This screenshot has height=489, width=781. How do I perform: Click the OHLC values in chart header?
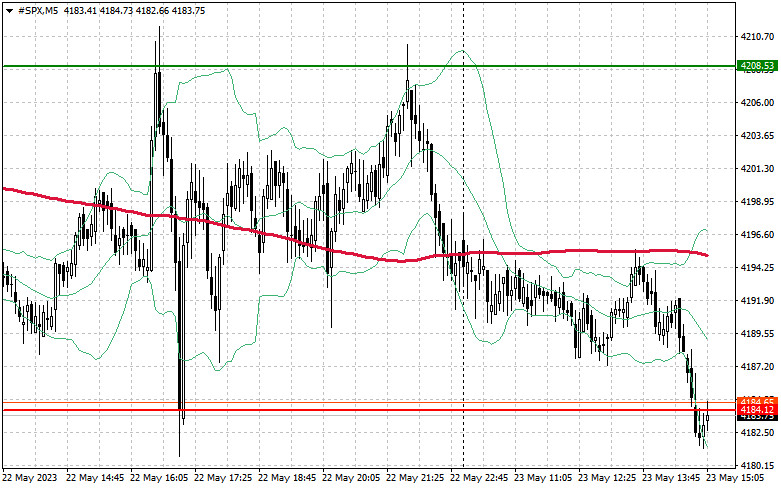point(132,9)
